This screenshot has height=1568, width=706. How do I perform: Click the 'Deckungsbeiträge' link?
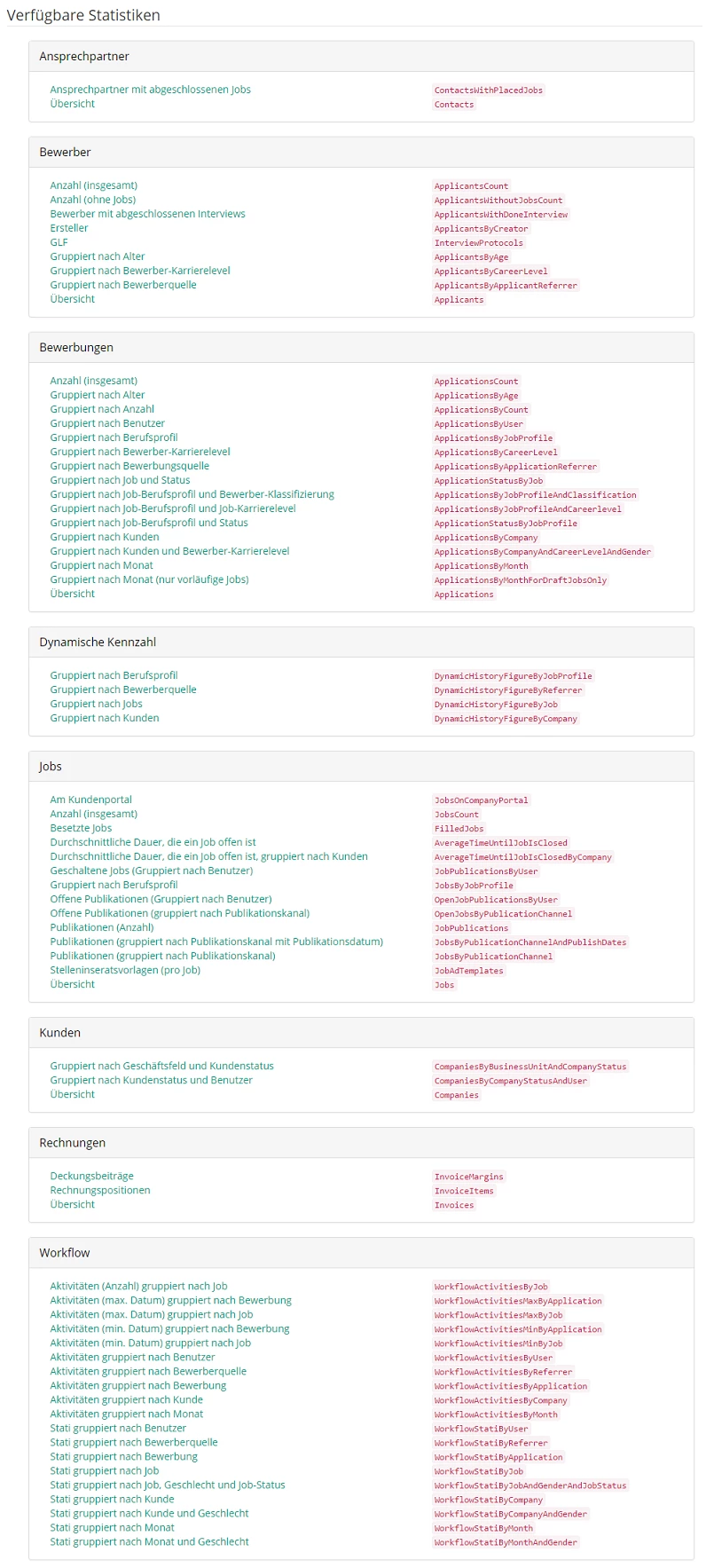tap(91, 1176)
